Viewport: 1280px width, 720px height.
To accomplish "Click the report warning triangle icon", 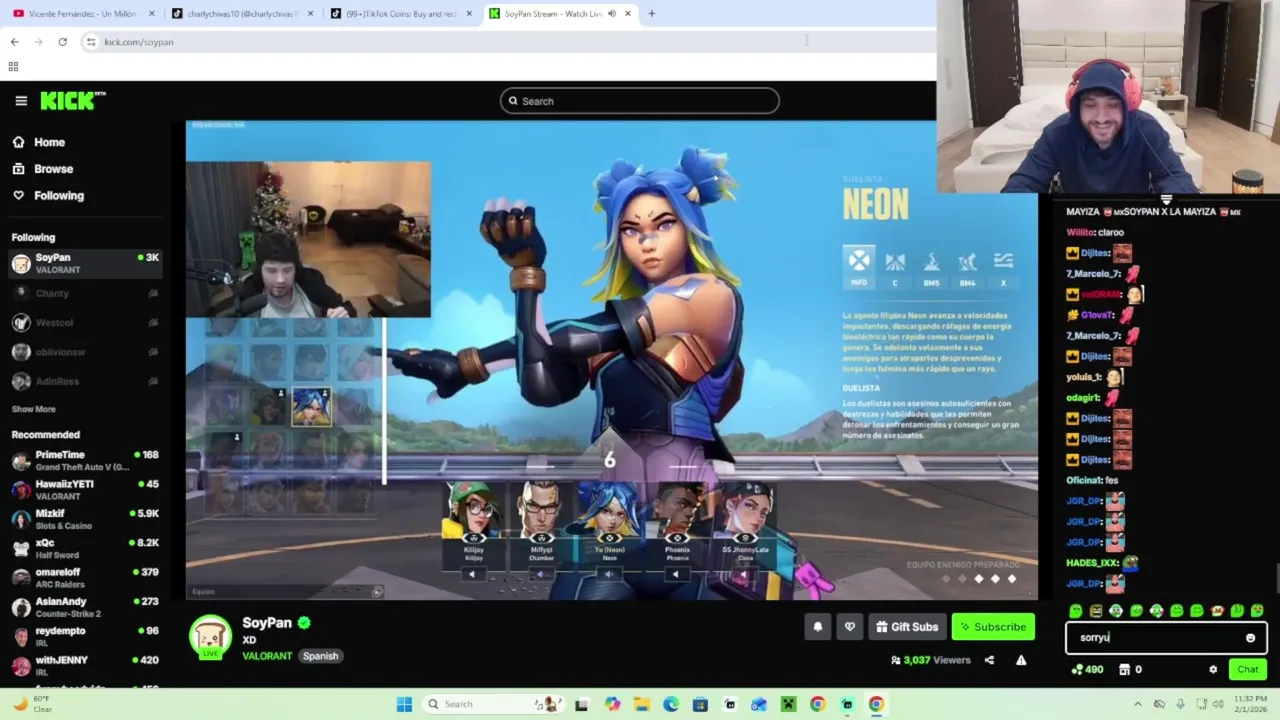I will (x=1021, y=660).
